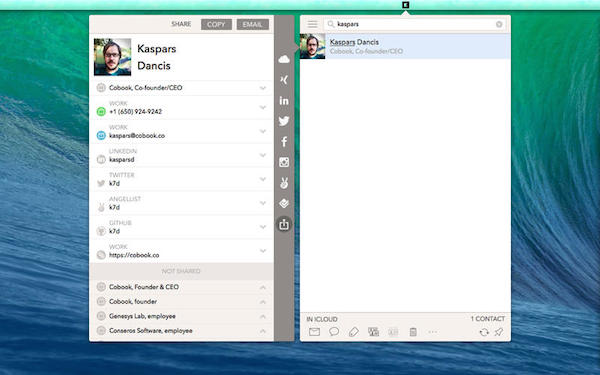Click the sync refresh icon at bottom
Image resolution: width=600 pixels, height=375 pixels.
tap(484, 332)
